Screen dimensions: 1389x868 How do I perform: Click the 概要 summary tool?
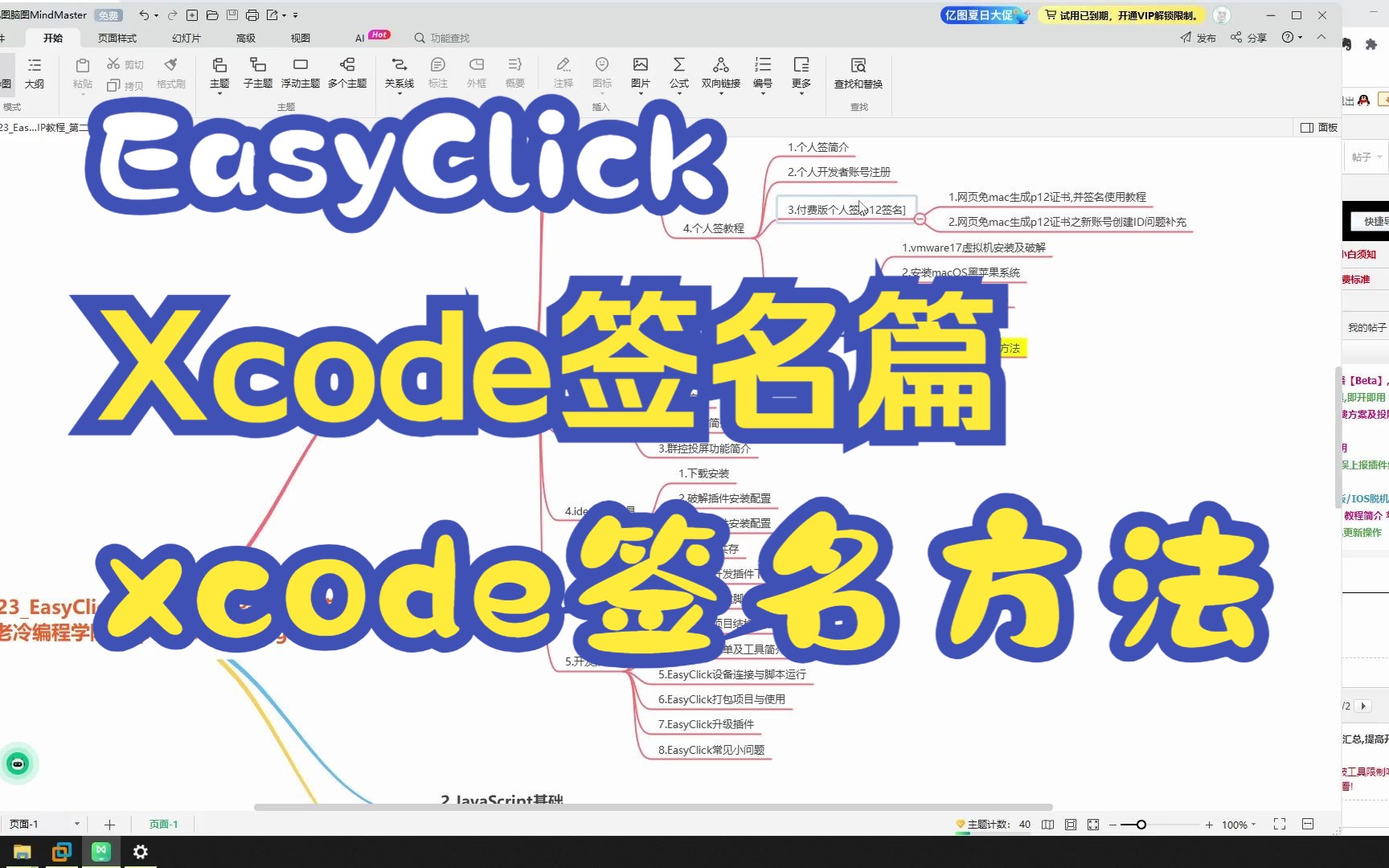[515, 73]
